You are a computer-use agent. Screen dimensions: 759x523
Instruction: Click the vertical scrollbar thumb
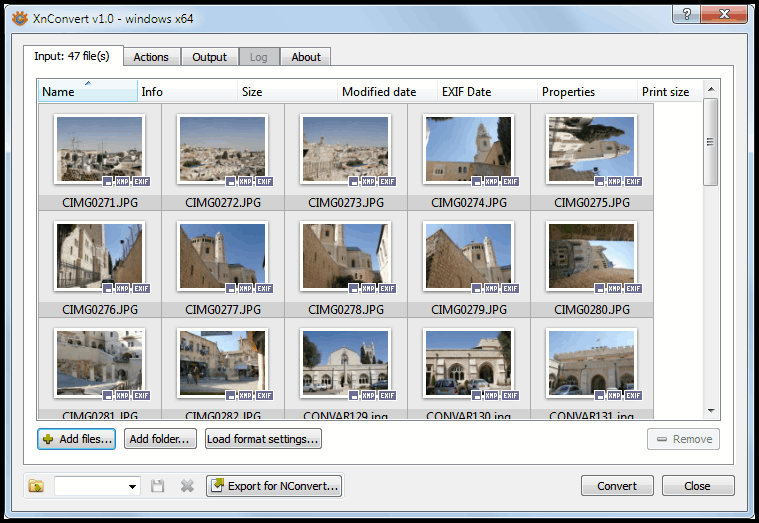pos(711,142)
